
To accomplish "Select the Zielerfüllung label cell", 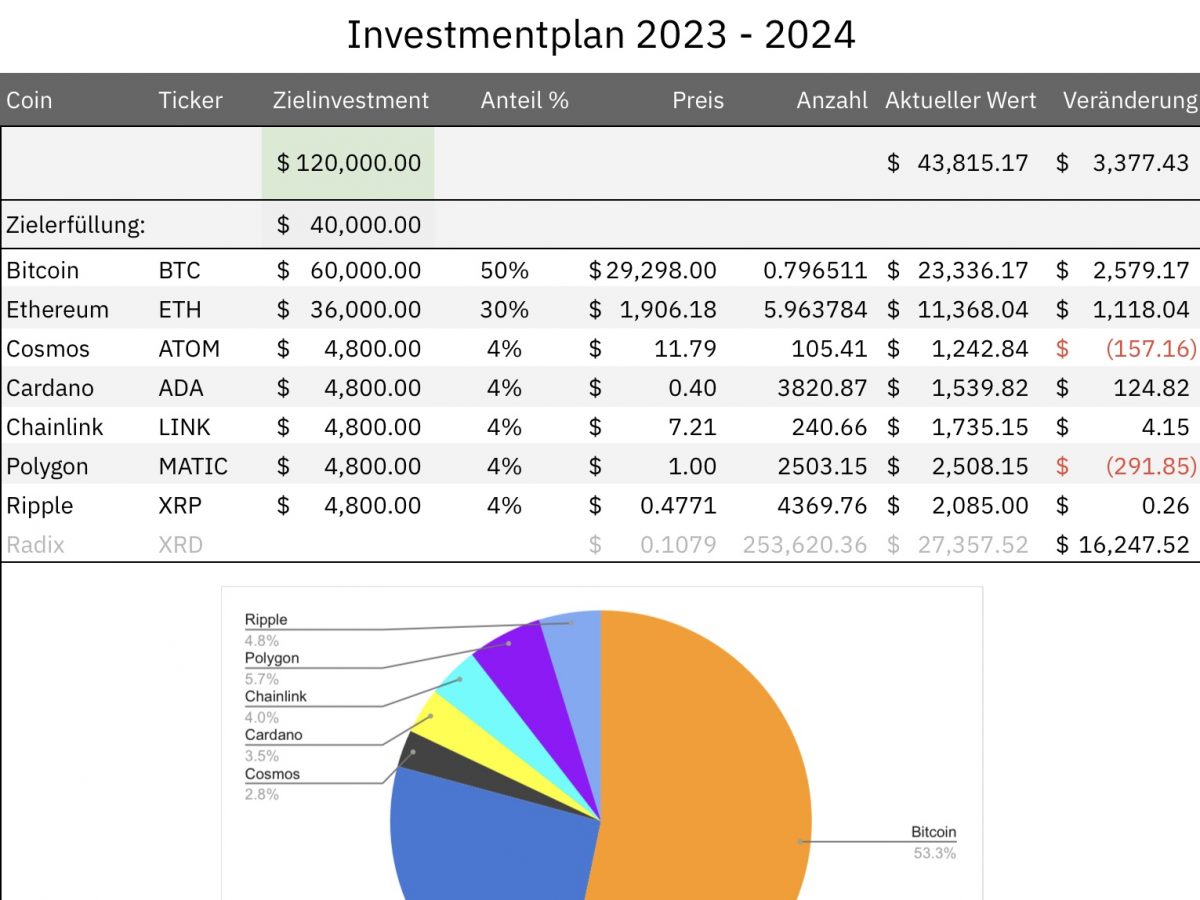I will tap(76, 225).
